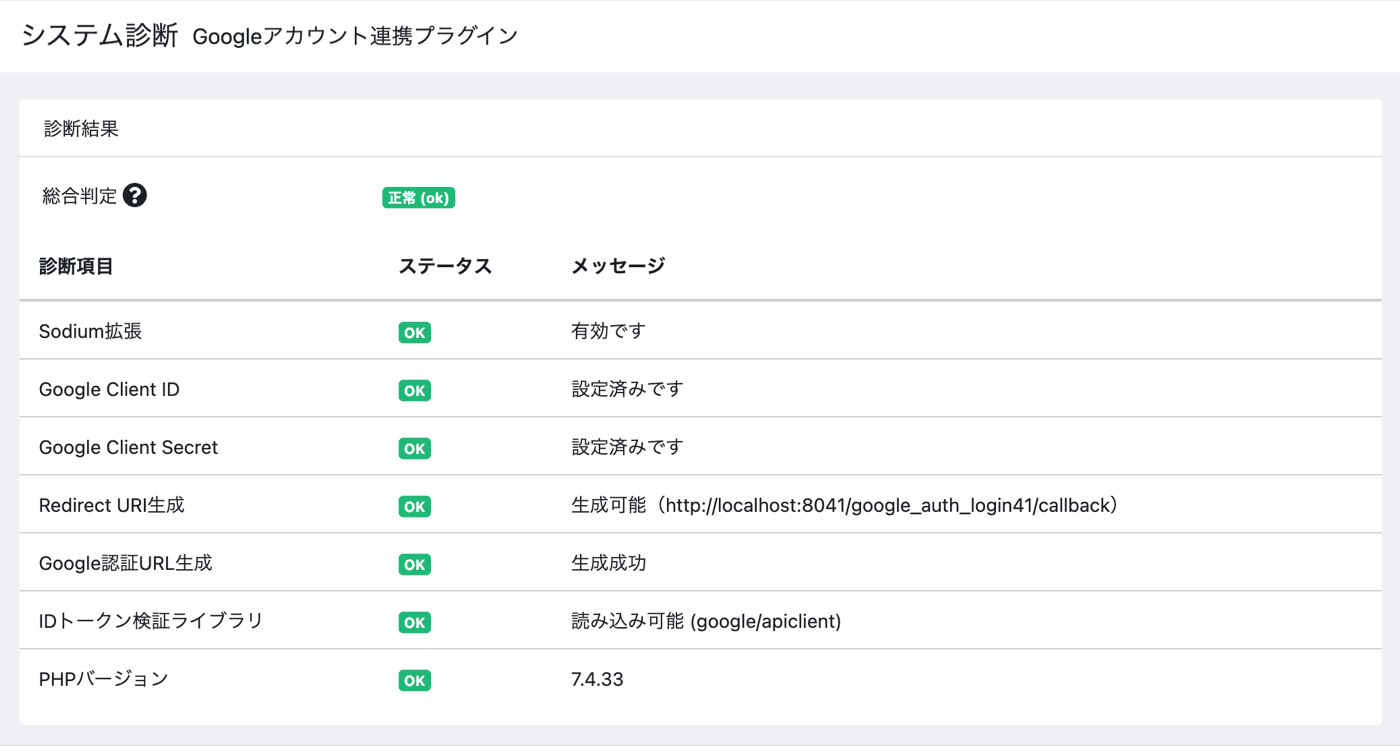Click the 正常 (ok) overall status badge

418,198
